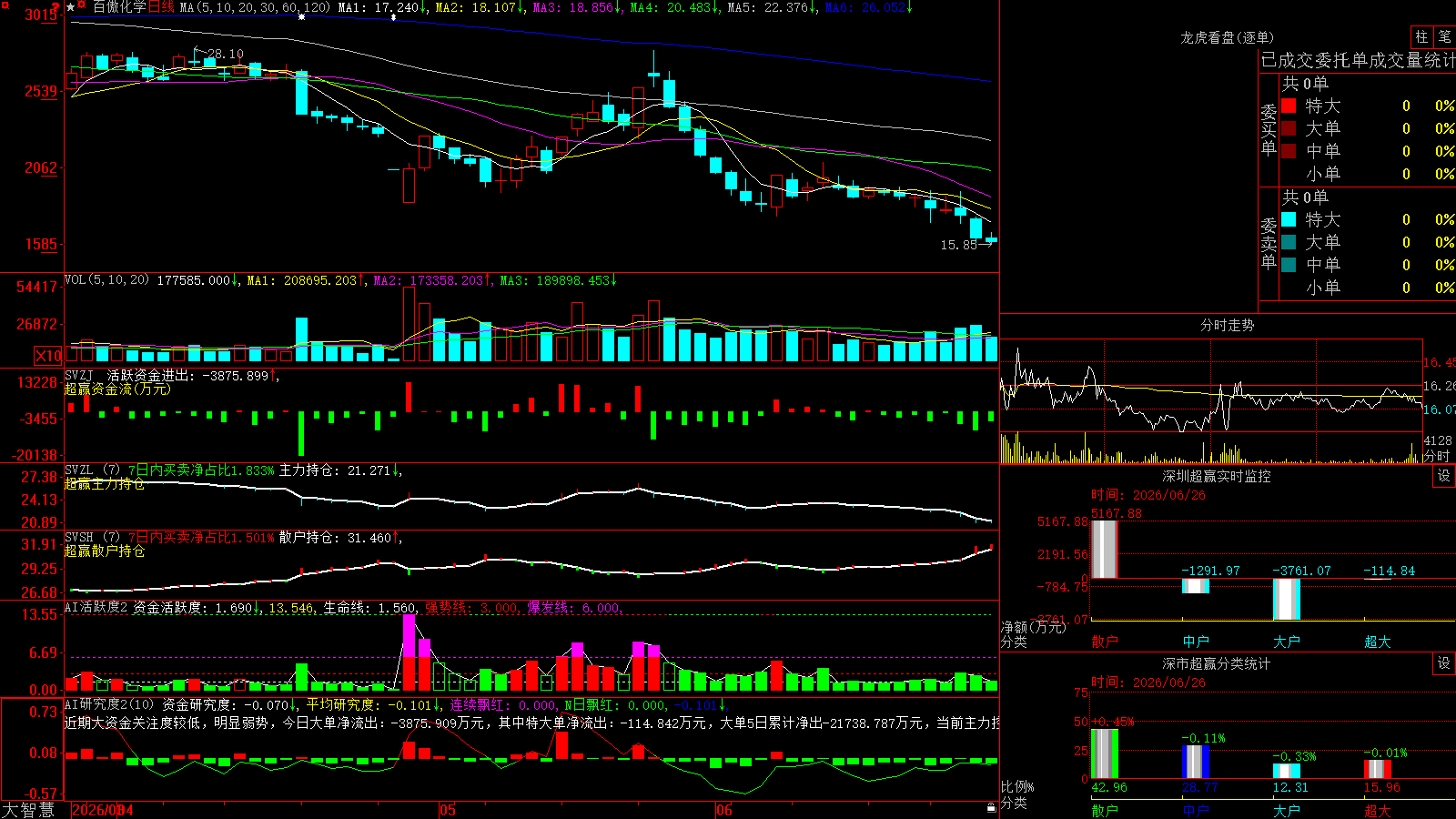Click the blue 中户 28.77 bar in 分类统计
Viewport: 1456px width, 819px height.
(1196, 762)
